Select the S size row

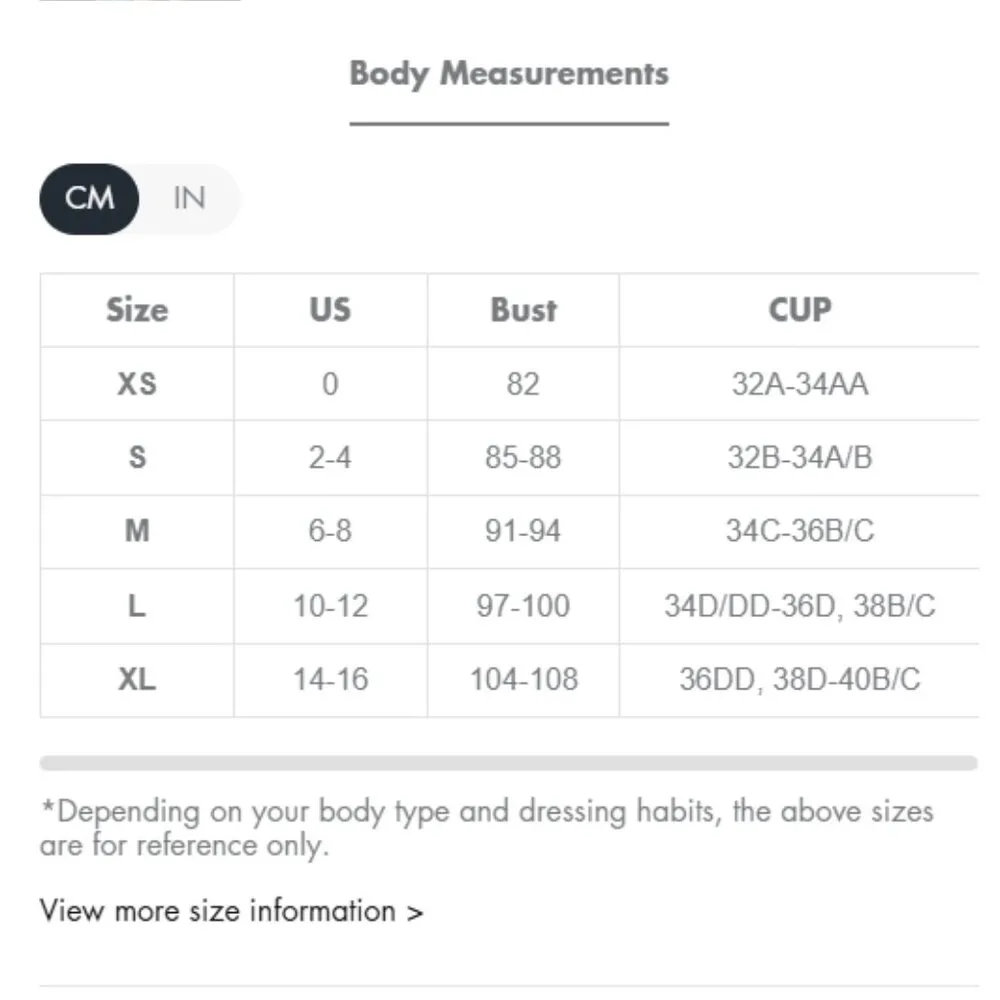[136, 457]
